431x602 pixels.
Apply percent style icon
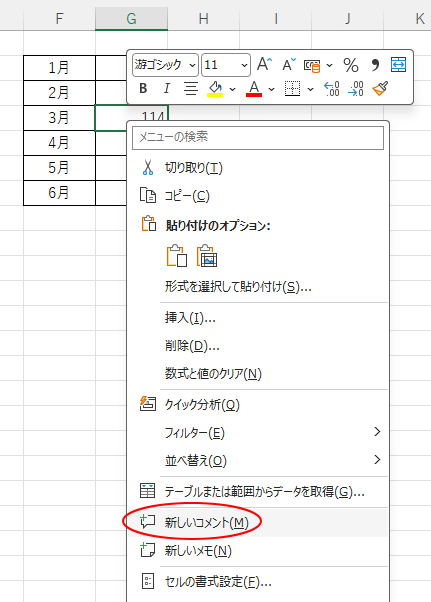point(351,65)
